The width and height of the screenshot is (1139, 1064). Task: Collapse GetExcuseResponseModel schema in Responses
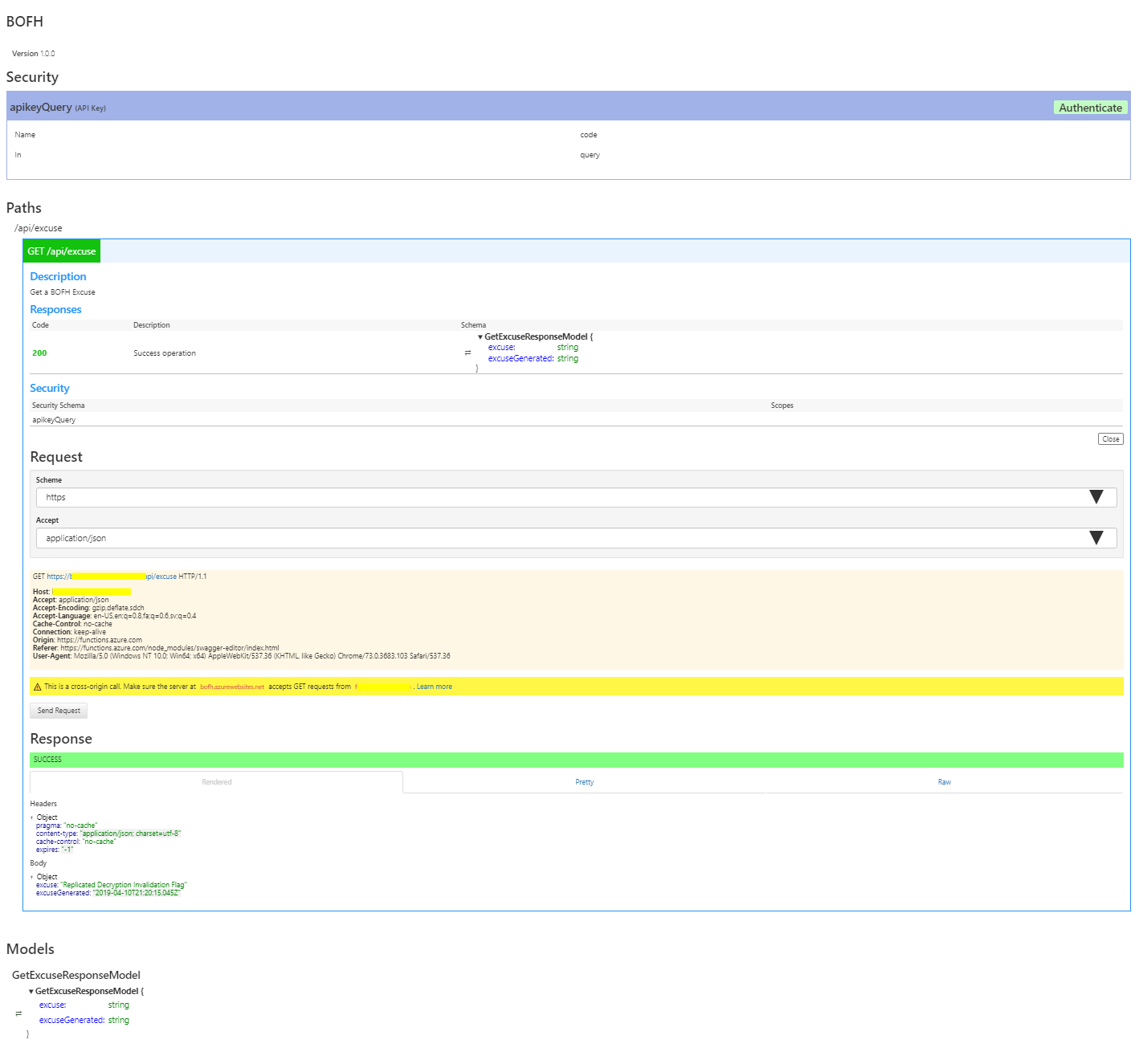480,337
